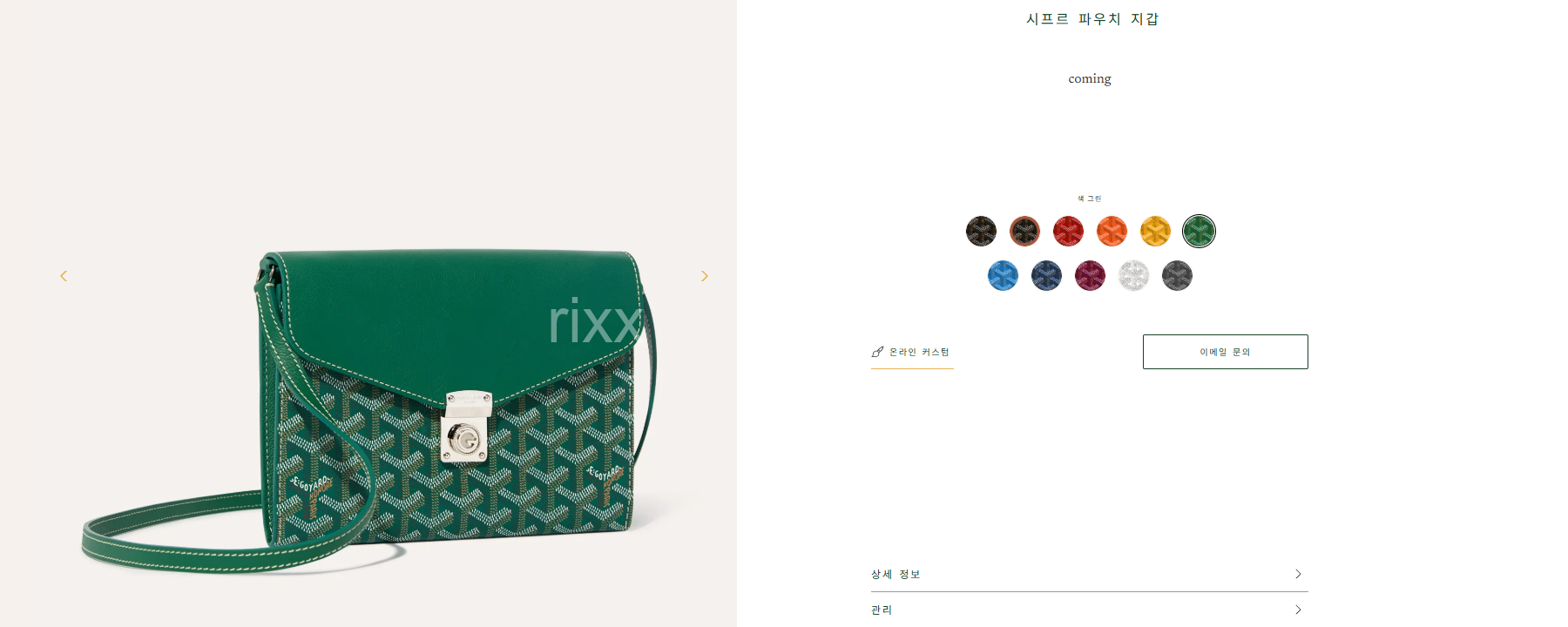The image size is (1568, 627).
Task: Click the pen icon for online customization
Action: coord(877,352)
